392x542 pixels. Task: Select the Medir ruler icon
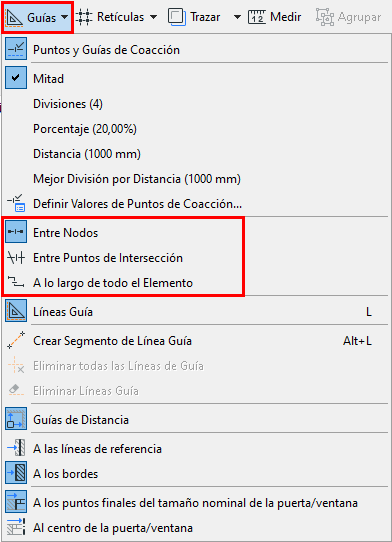click(x=257, y=17)
